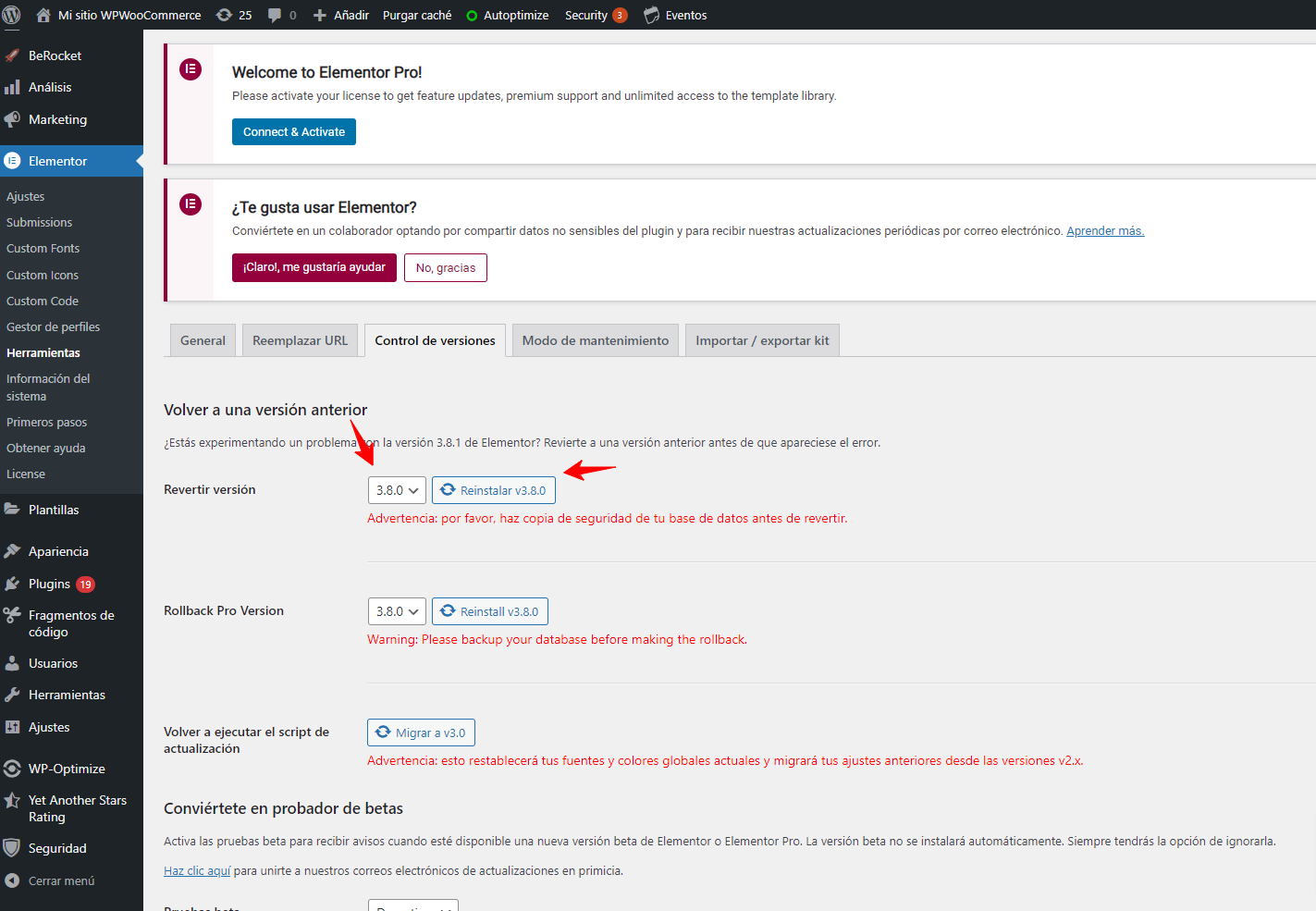Switch to the Reemplazar URL tab
1316x911 pixels.
point(301,340)
